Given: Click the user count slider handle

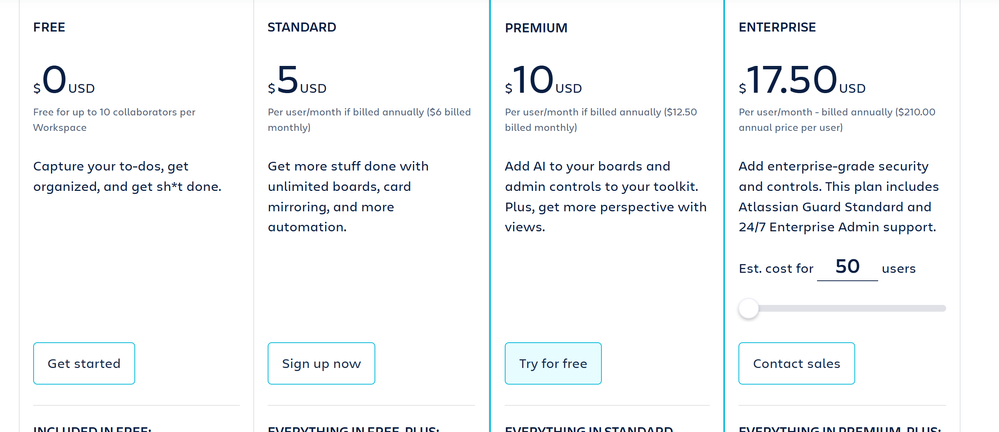Looking at the screenshot, I should click(749, 308).
